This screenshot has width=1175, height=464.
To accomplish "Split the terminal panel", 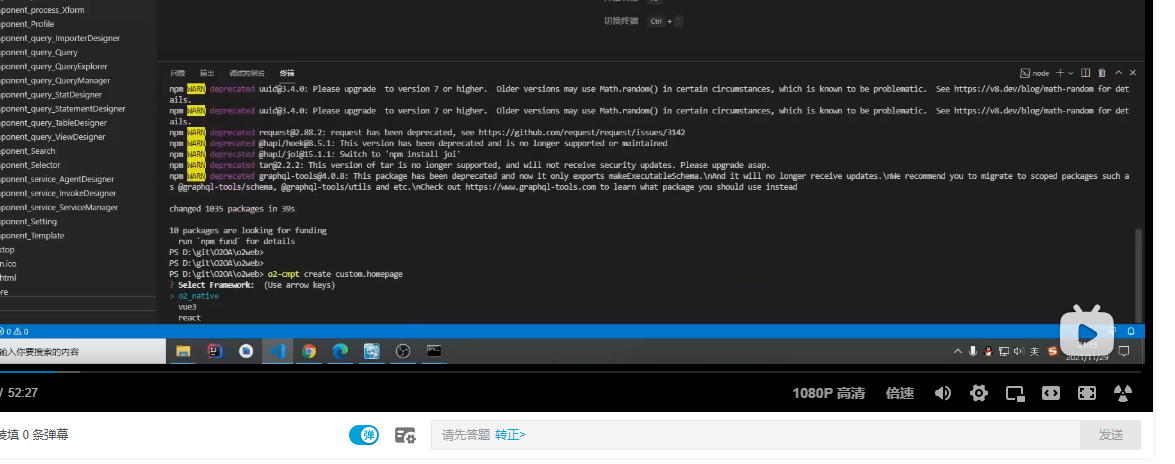I will (x=1086, y=73).
